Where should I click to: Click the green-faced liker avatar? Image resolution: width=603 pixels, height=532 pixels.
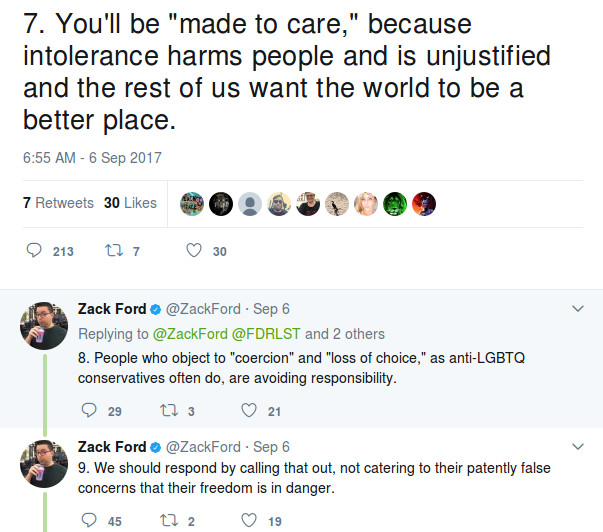pyautogui.click(x=395, y=204)
